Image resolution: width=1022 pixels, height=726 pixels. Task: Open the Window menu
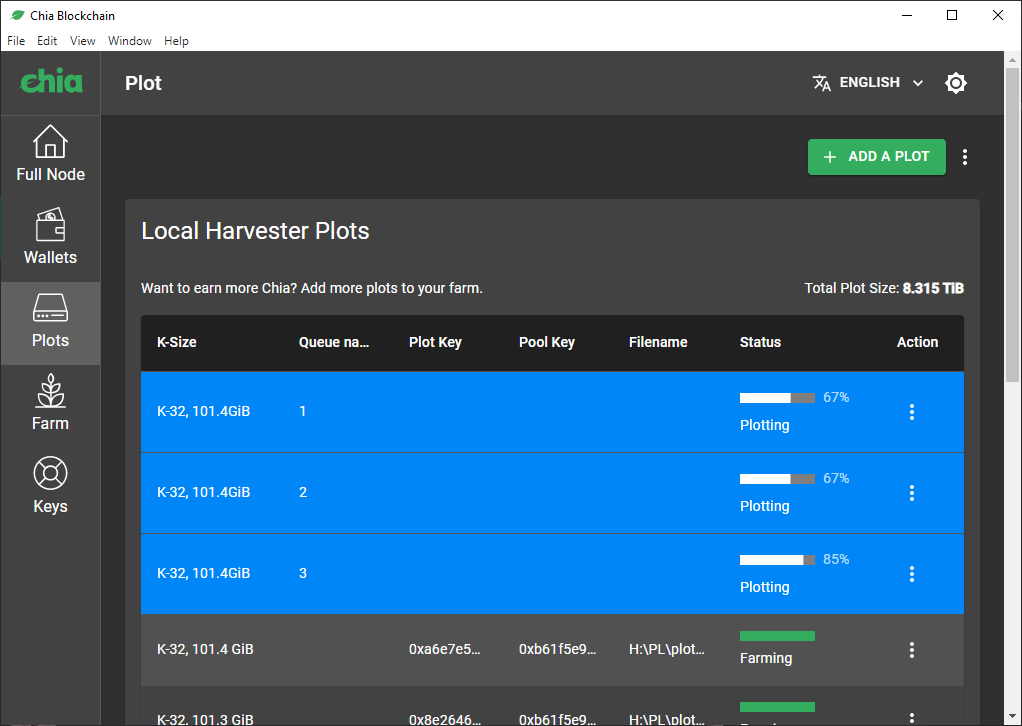click(130, 40)
